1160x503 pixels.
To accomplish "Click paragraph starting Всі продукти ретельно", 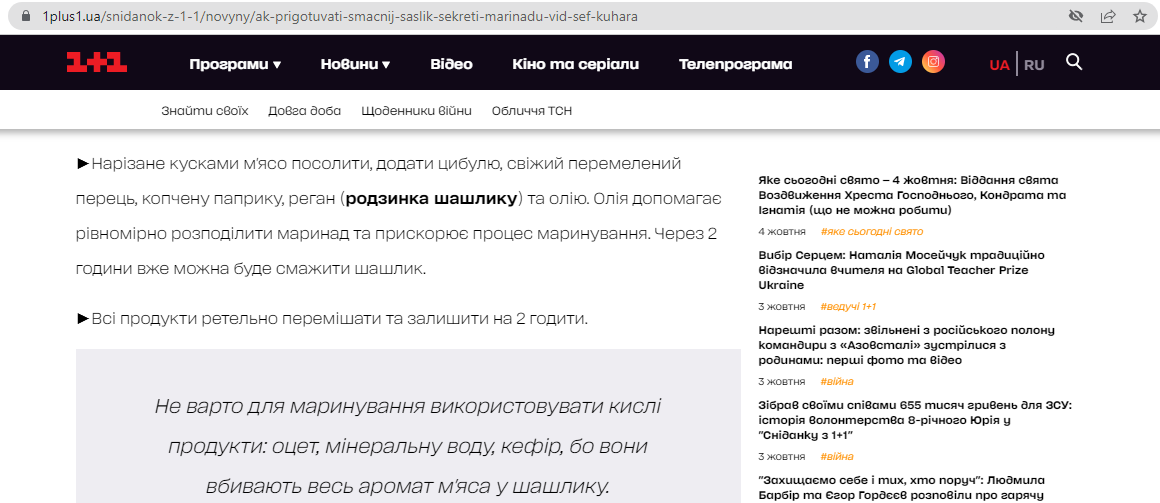I will [x=332, y=319].
